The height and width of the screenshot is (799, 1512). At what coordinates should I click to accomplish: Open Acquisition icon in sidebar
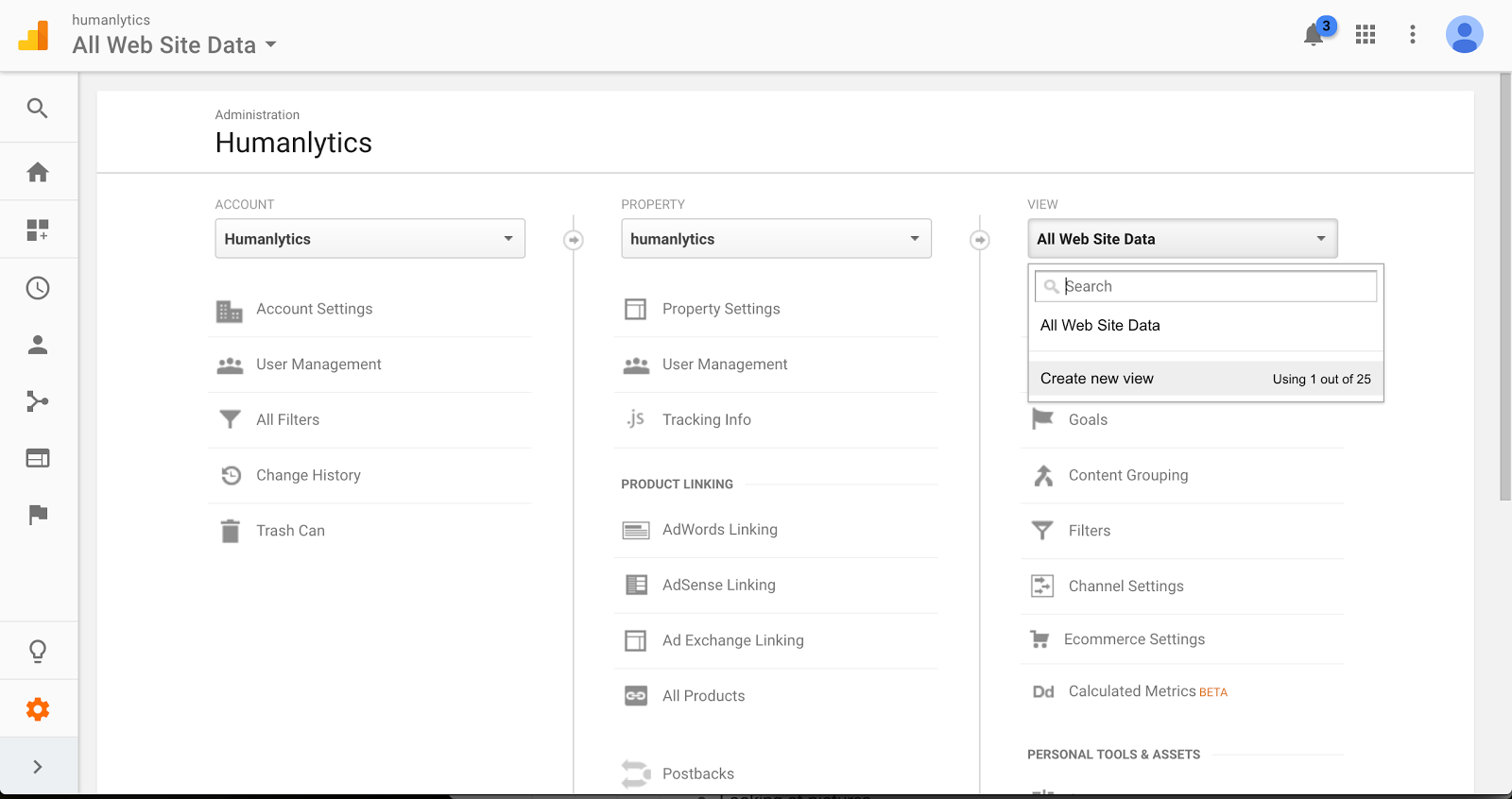pyautogui.click(x=38, y=401)
